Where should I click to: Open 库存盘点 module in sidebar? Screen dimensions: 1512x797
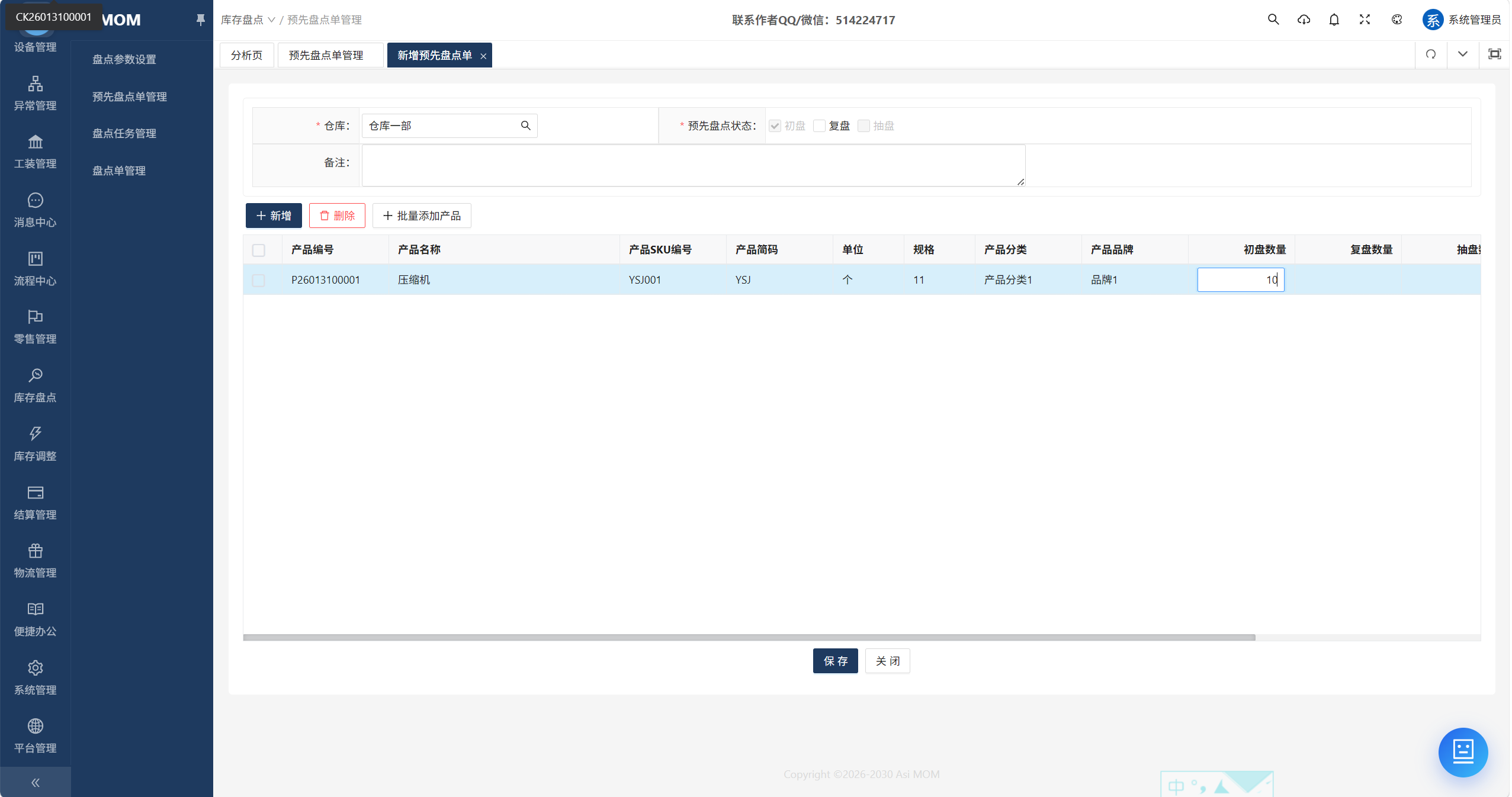click(x=35, y=385)
